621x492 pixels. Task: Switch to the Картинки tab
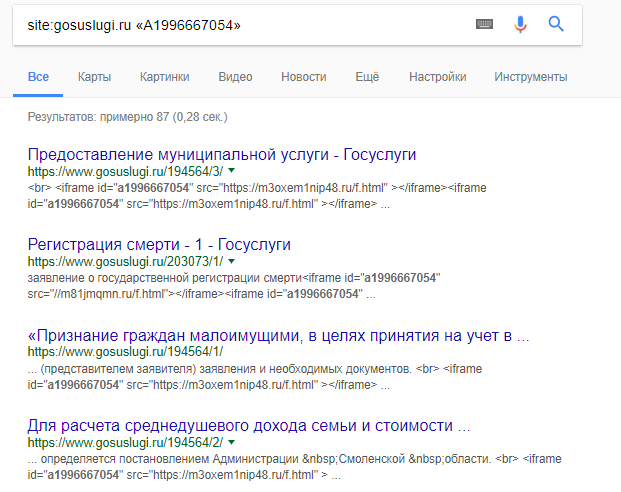[x=165, y=77]
